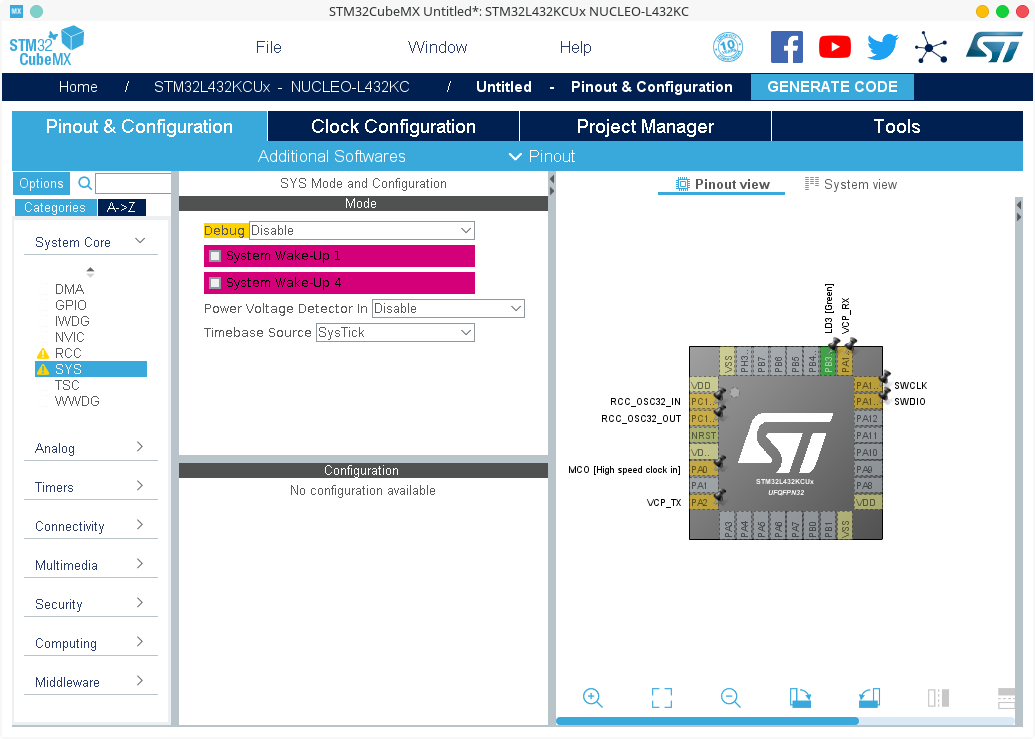
Task: Click the ST logo icon
Action: 993,48
